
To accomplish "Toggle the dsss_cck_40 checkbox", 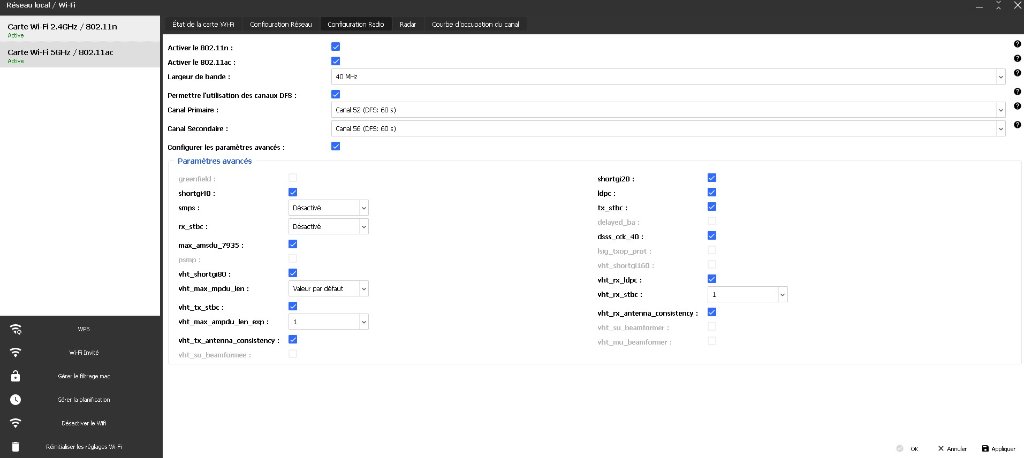I will pyautogui.click(x=712, y=235).
